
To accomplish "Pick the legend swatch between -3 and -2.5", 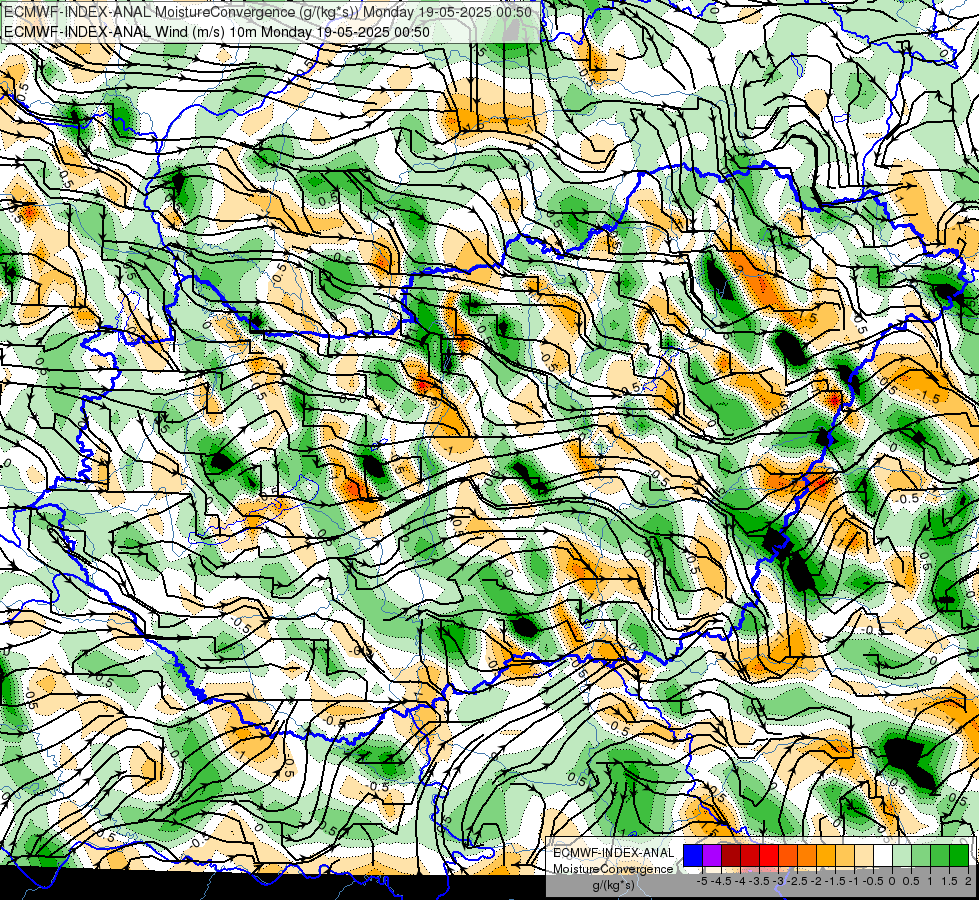I will pyautogui.click(x=788, y=856).
